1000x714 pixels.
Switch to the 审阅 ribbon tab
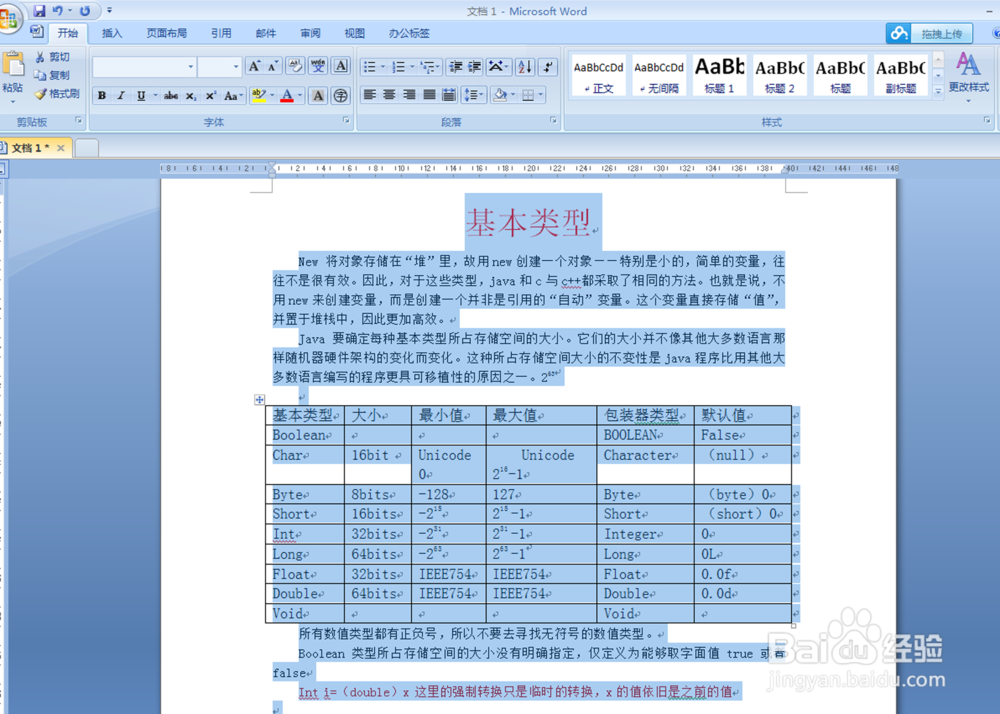click(310, 32)
